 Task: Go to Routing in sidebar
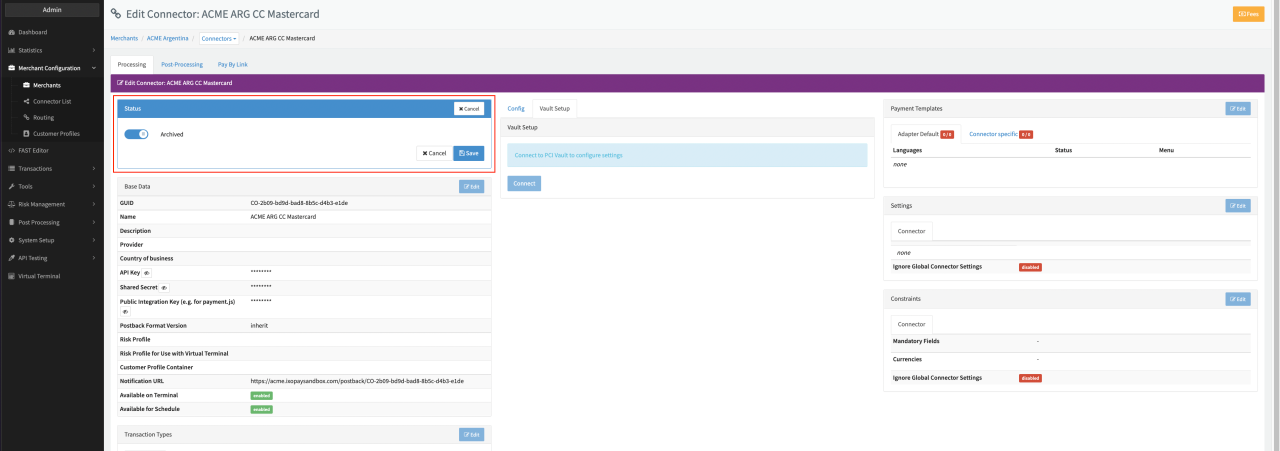[44, 117]
